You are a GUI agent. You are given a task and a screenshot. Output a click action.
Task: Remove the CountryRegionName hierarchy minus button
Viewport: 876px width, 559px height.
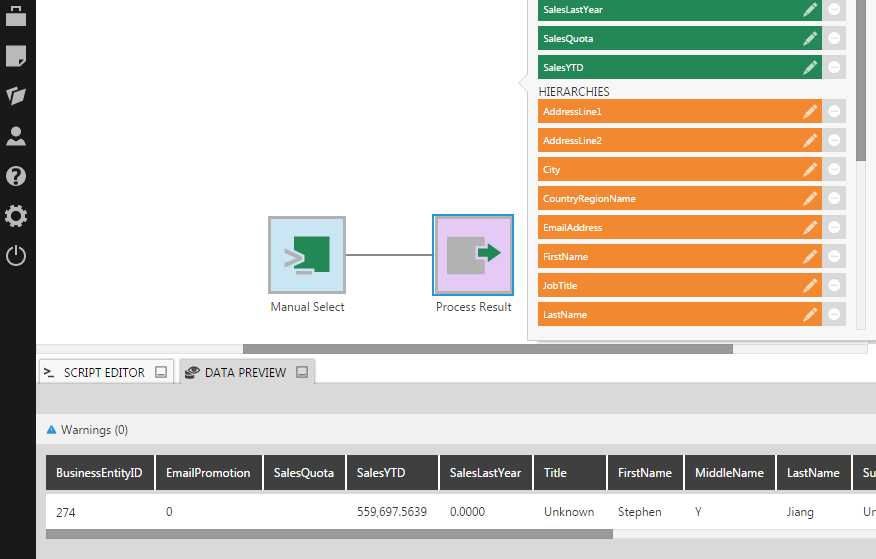834,198
